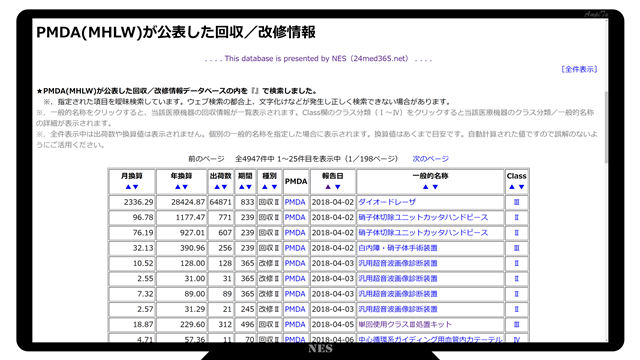Screen dimensions: 640x360
Task: Sort 報告日 column descending arrow
Action: coord(338,187)
